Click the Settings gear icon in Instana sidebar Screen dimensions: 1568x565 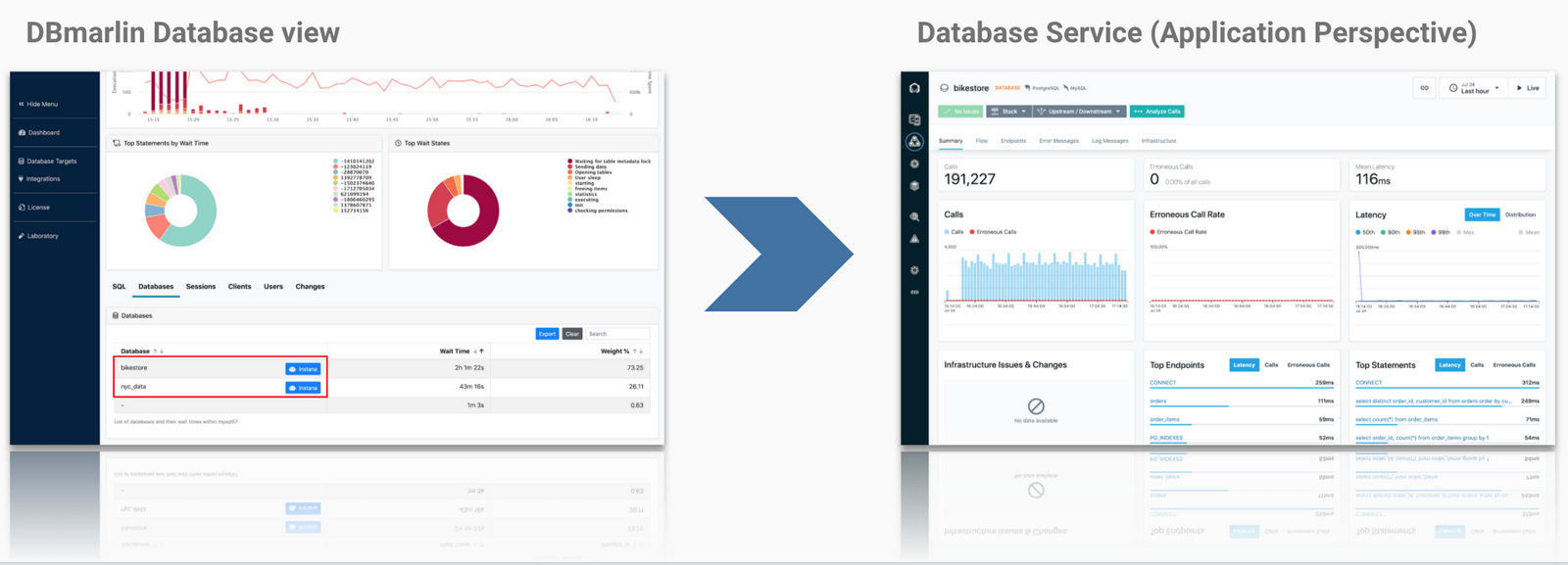[x=914, y=270]
